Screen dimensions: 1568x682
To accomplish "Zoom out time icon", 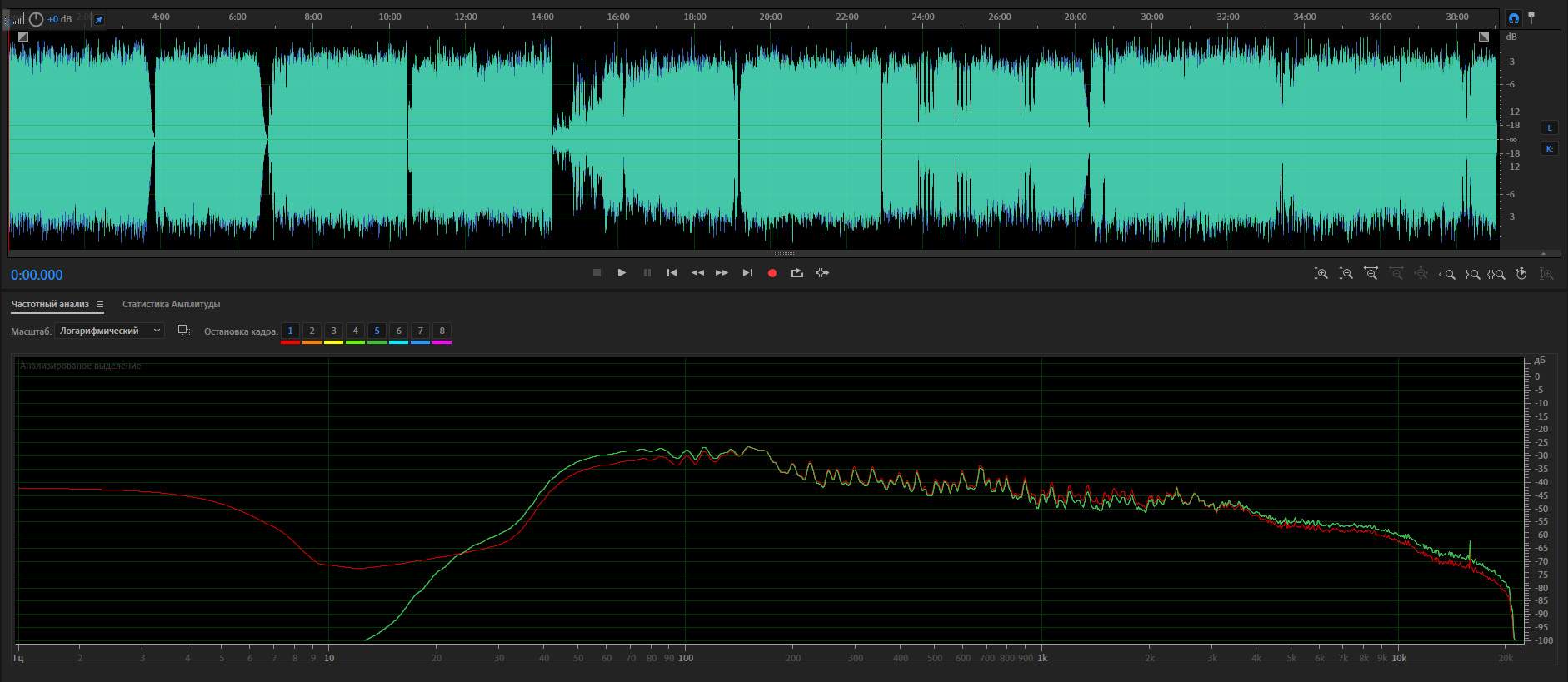I will tap(1396, 274).
